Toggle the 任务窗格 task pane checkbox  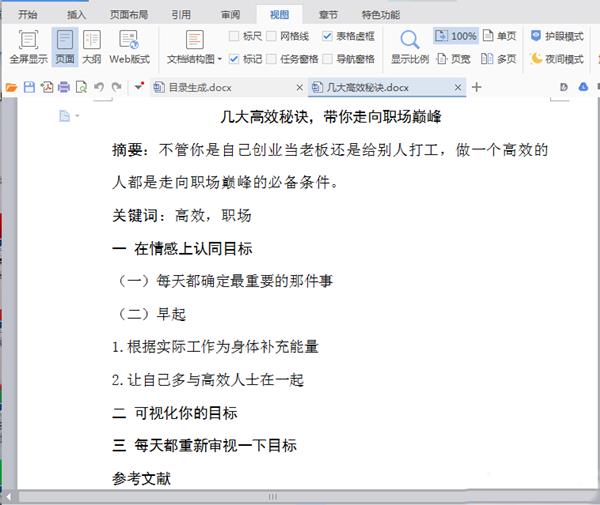(271, 59)
